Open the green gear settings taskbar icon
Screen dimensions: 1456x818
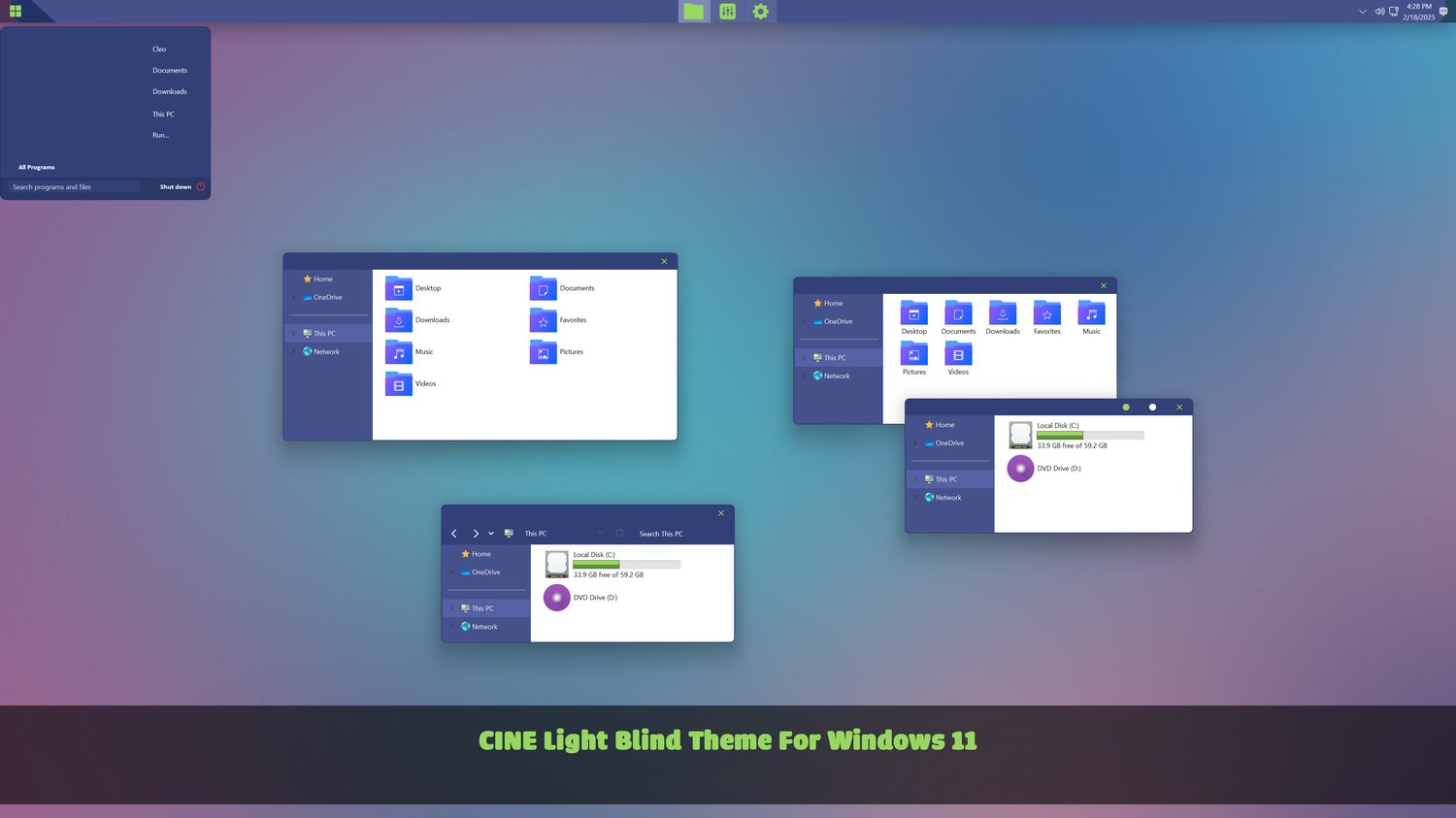(x=761, y=11)
